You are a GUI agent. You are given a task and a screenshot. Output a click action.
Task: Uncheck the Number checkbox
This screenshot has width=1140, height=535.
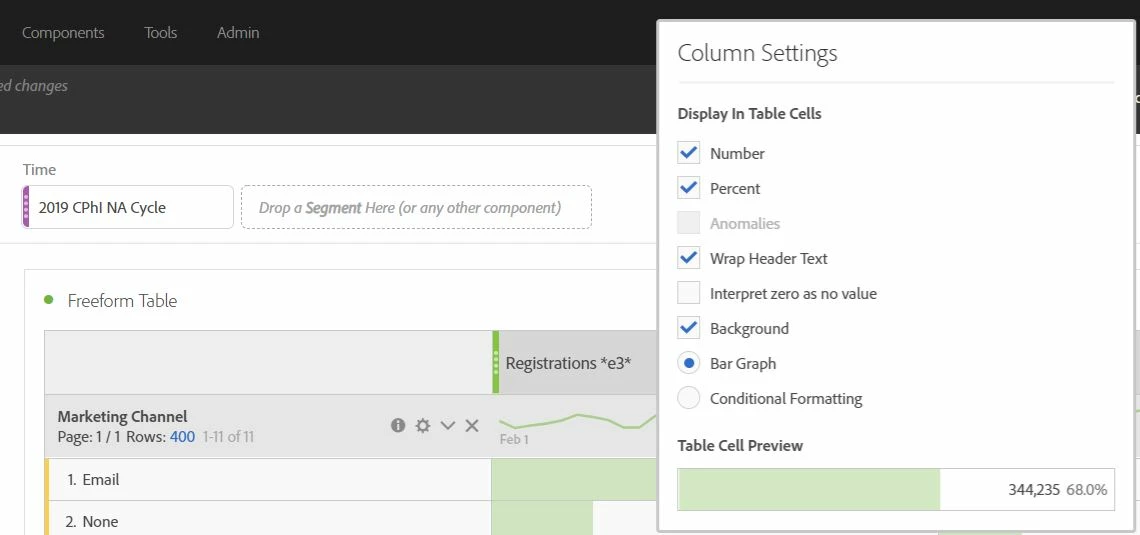tap(689, 153)
